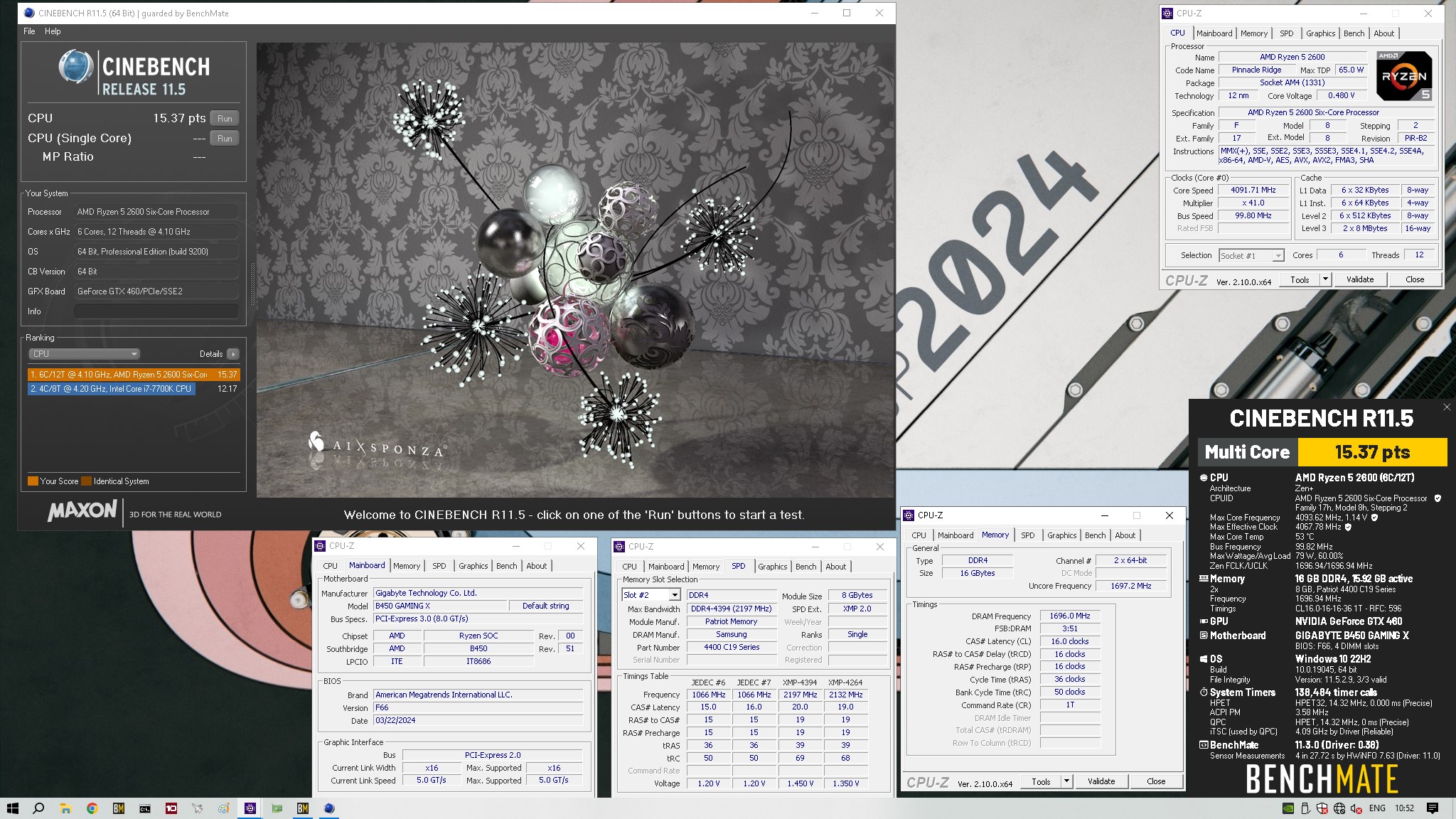Click Validate in CPU-Z Memory window
This screenshot has width=1456, height=819.
(1101, 781)
